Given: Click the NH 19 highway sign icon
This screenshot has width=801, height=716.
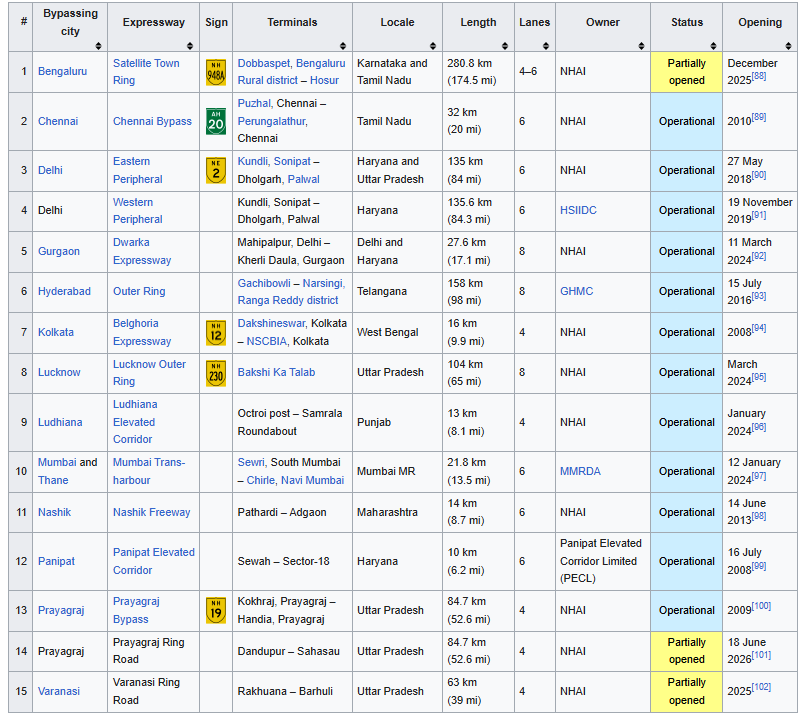Looking at the screenshot, I should click(x=216, y=611).
